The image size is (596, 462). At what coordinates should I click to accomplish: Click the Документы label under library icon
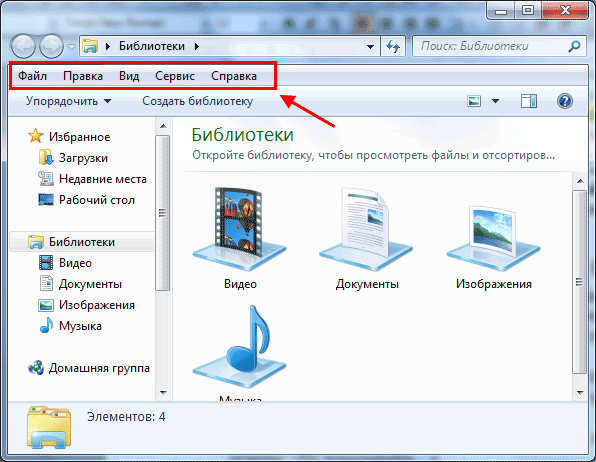pos(367,284)
